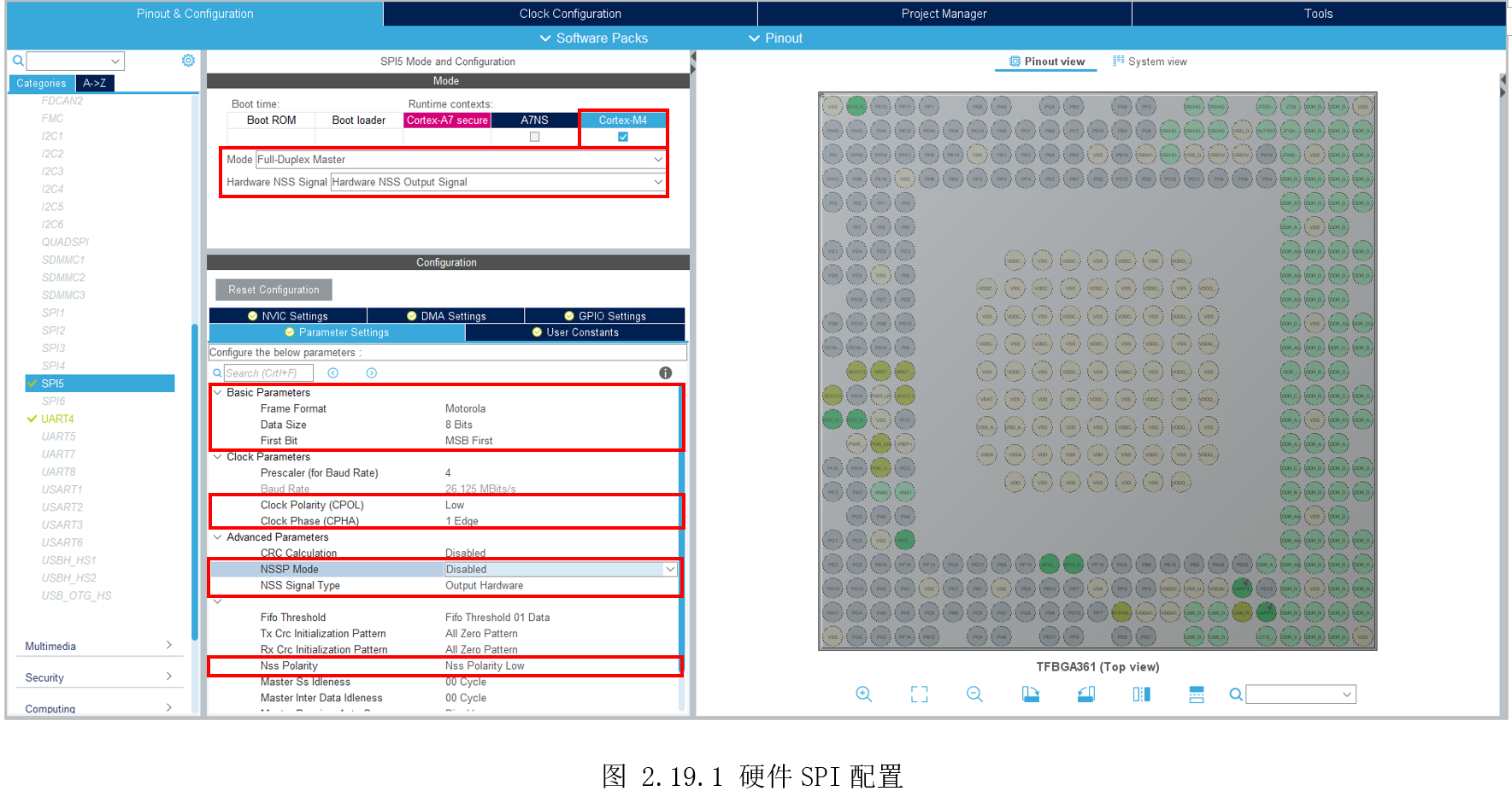Screen dimensions: 1512x797
Task: Rotate the chip view counter-clockwise
Action: pos(1086,694)
